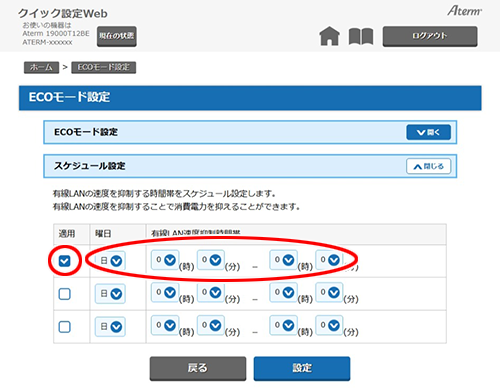Open the manual book icon

coord(361,36)
